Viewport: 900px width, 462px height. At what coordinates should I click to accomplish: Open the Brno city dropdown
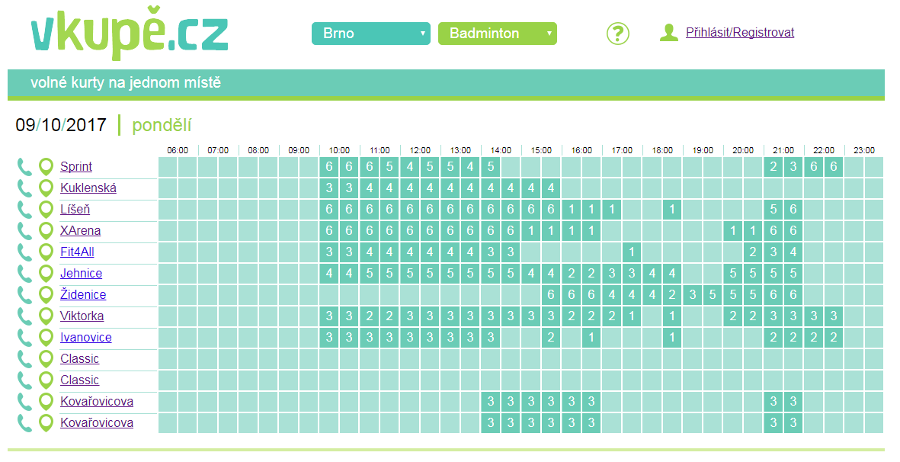coord(371,33)
